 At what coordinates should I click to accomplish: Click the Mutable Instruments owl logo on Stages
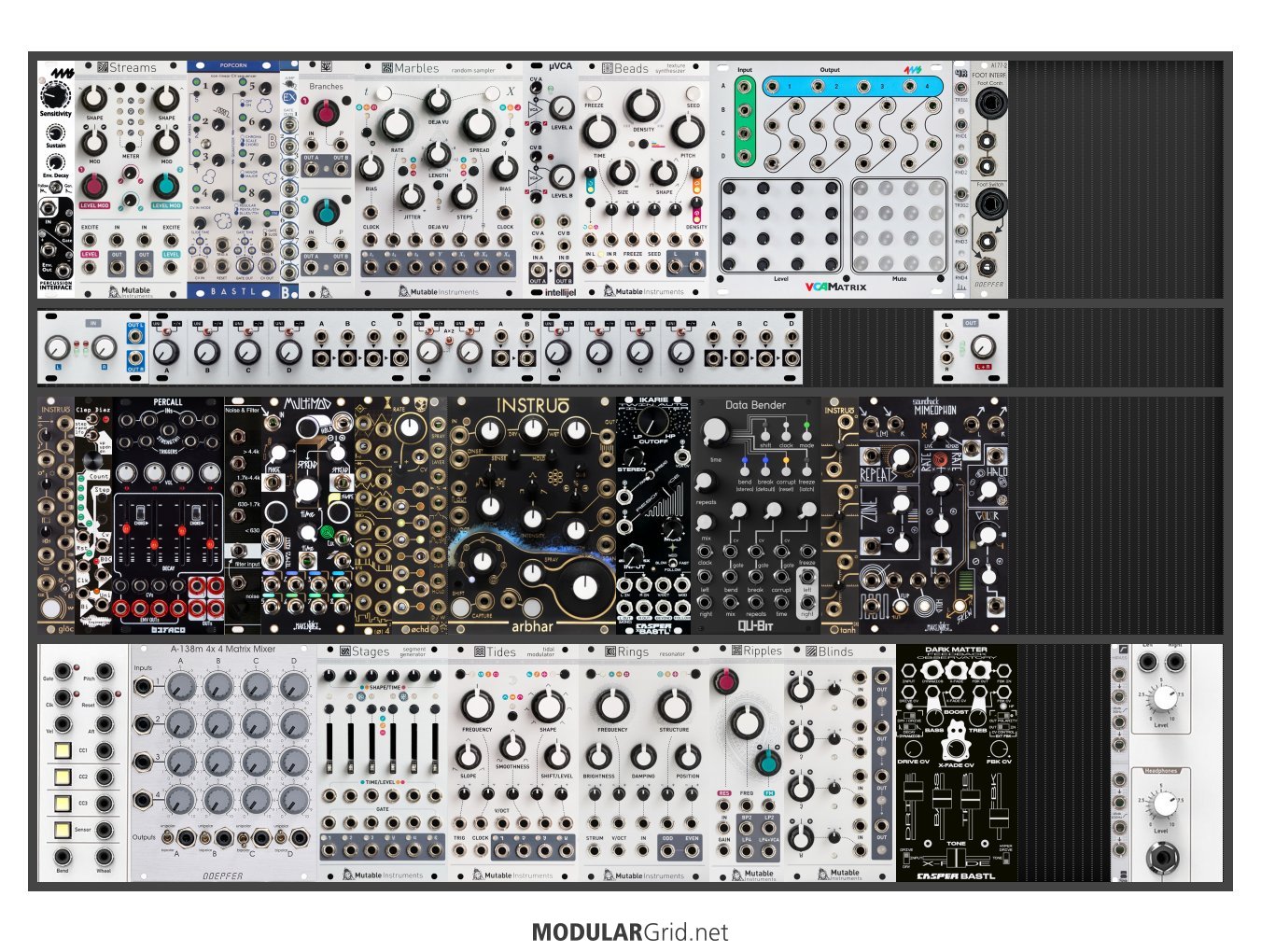348,875
